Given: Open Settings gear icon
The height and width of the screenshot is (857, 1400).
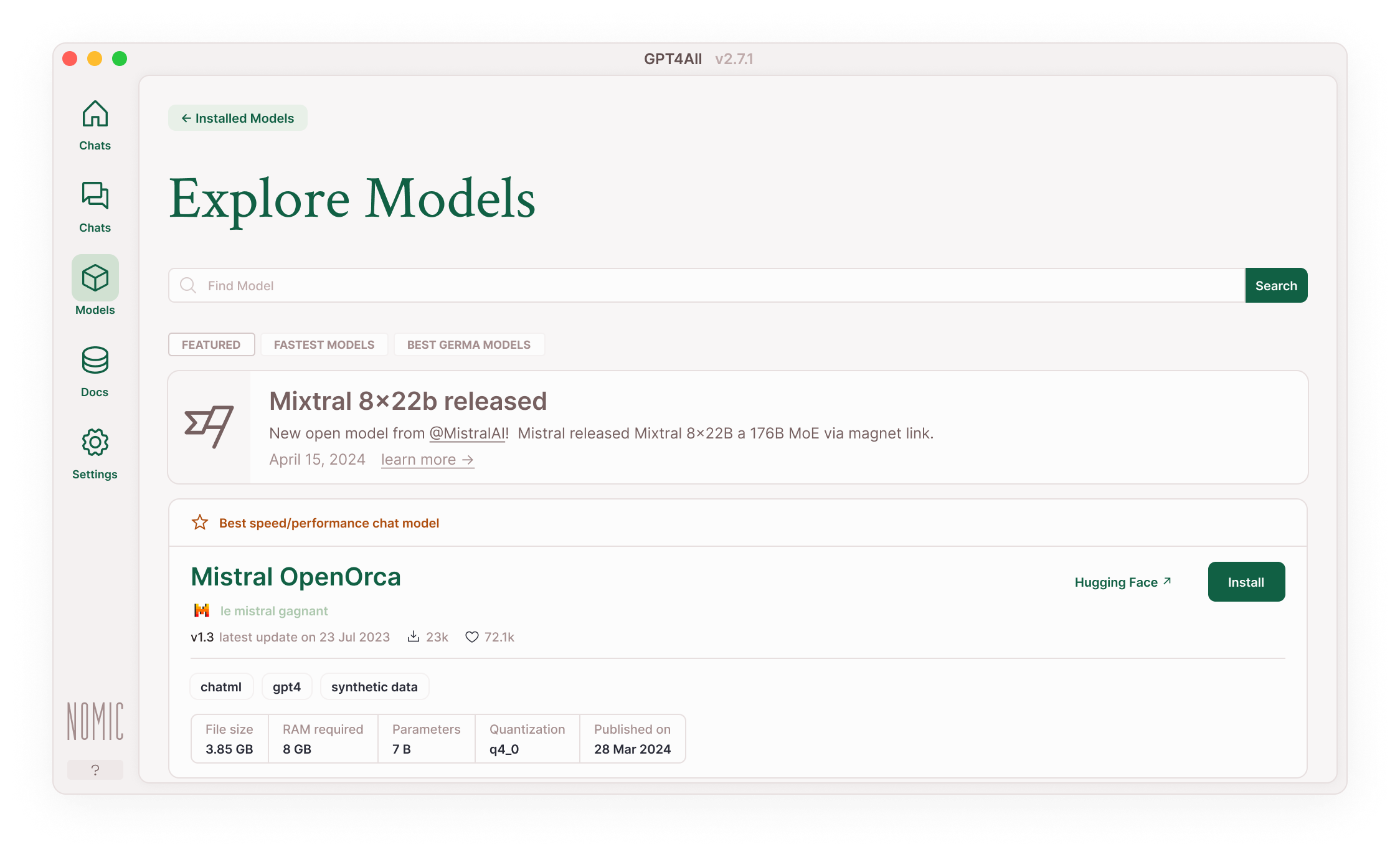Looking at the screenshot, I should [x=95, y=442].
